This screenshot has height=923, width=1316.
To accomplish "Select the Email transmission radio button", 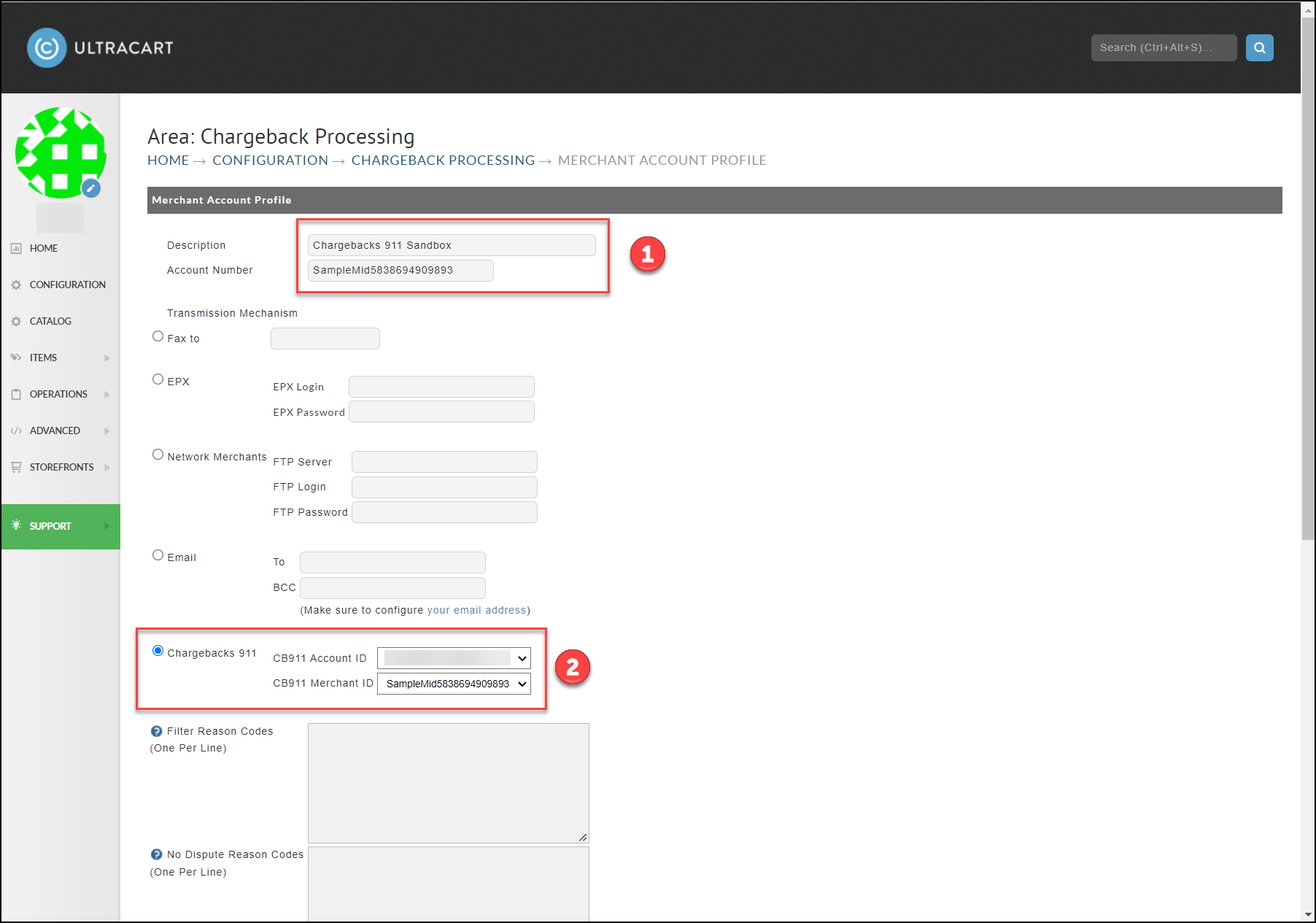I will pyautogui.click(x=158, y=555).
